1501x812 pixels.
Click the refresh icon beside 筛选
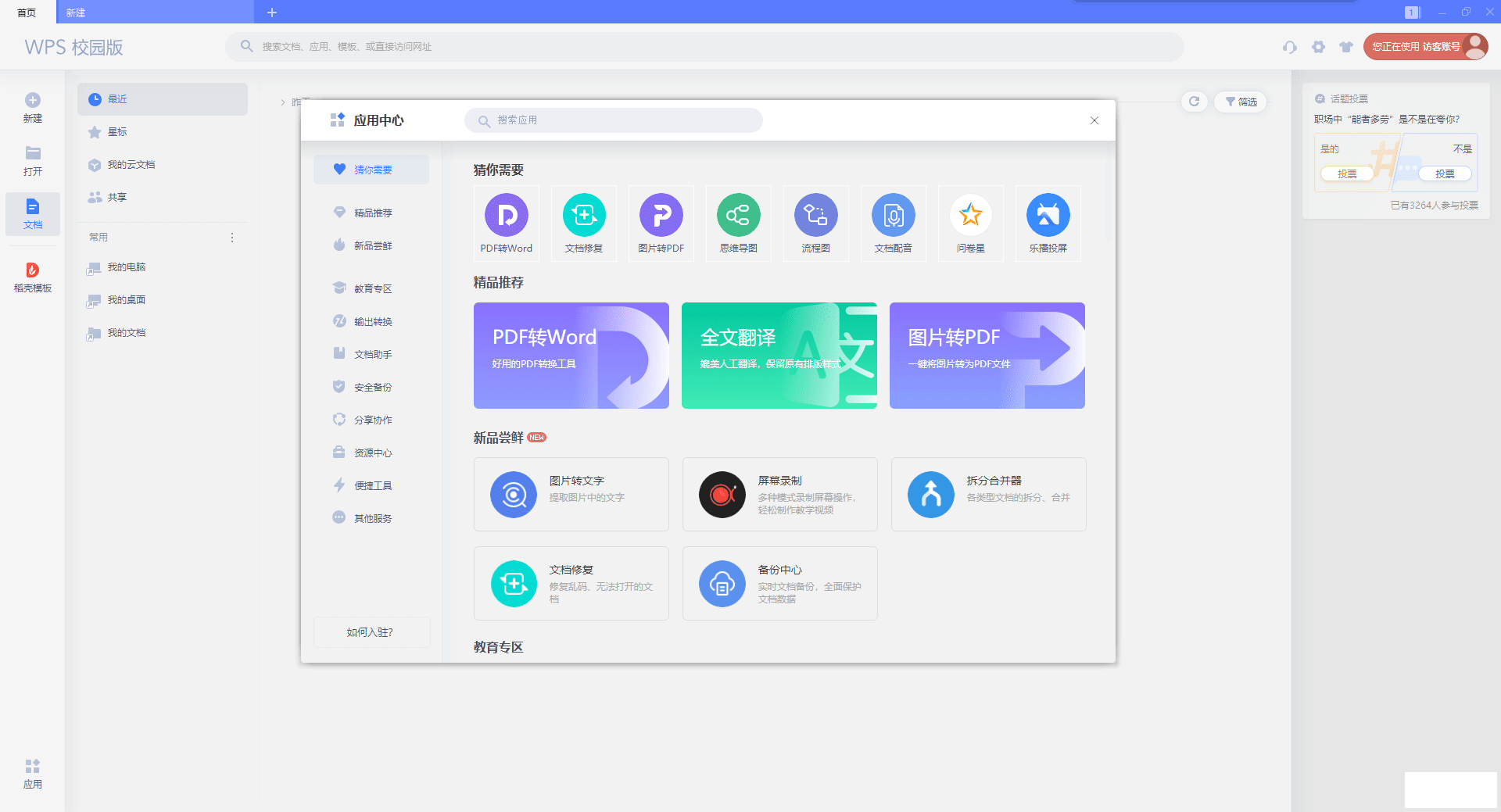pos(1194,102)
